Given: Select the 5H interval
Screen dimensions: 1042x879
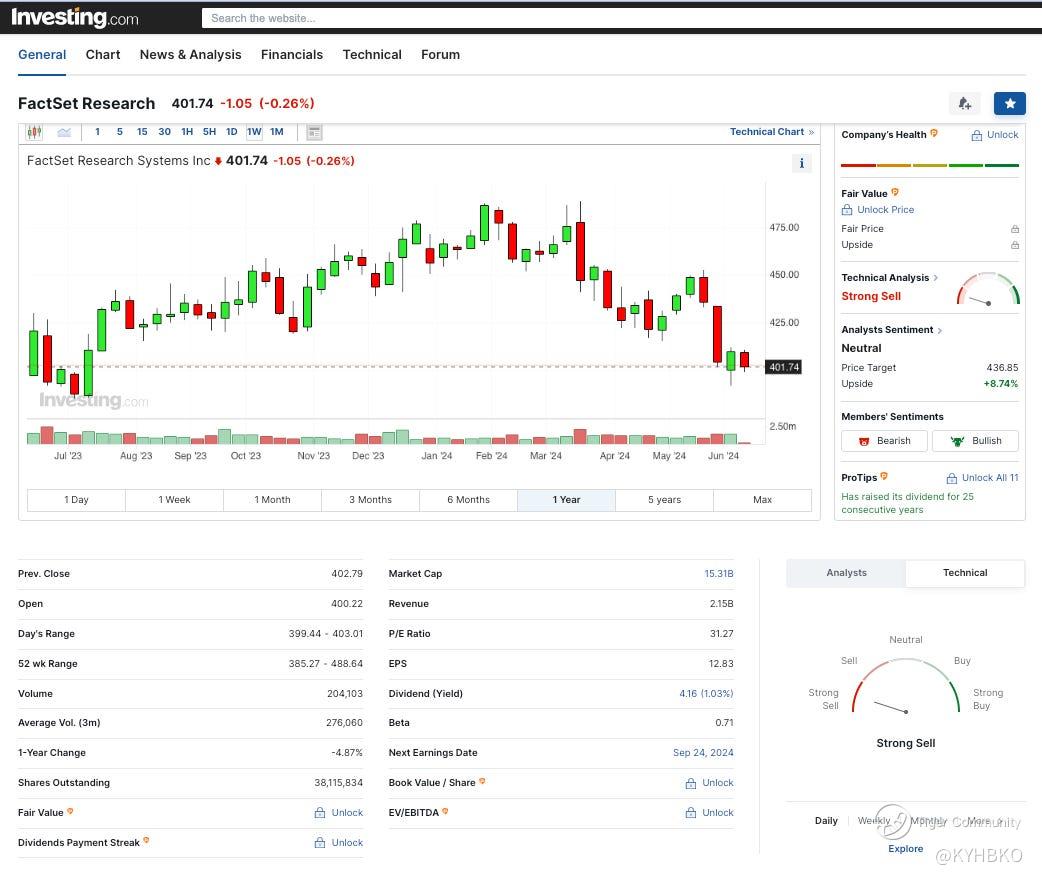Looking at the screenshot, I should point(209,132).
